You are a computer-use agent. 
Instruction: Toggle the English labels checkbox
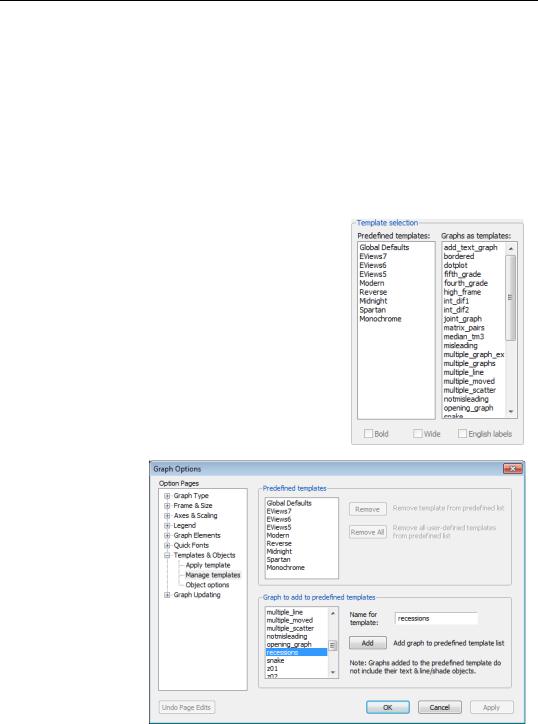[x=462, y=434]
